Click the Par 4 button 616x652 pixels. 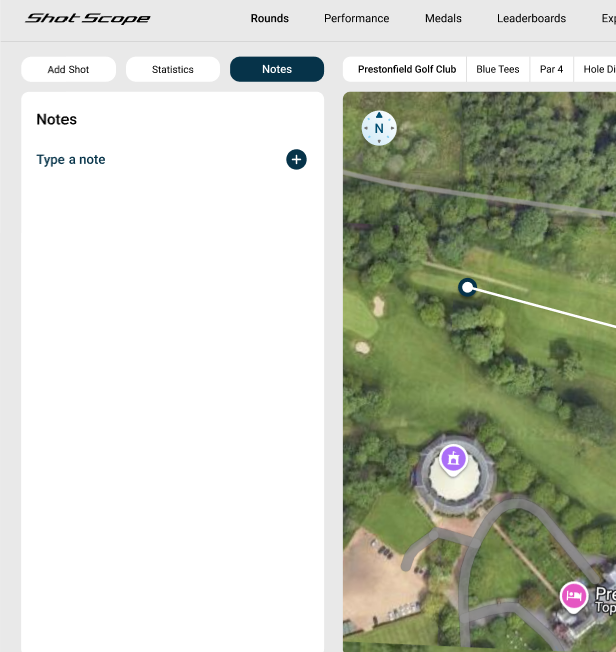[551, 69]
